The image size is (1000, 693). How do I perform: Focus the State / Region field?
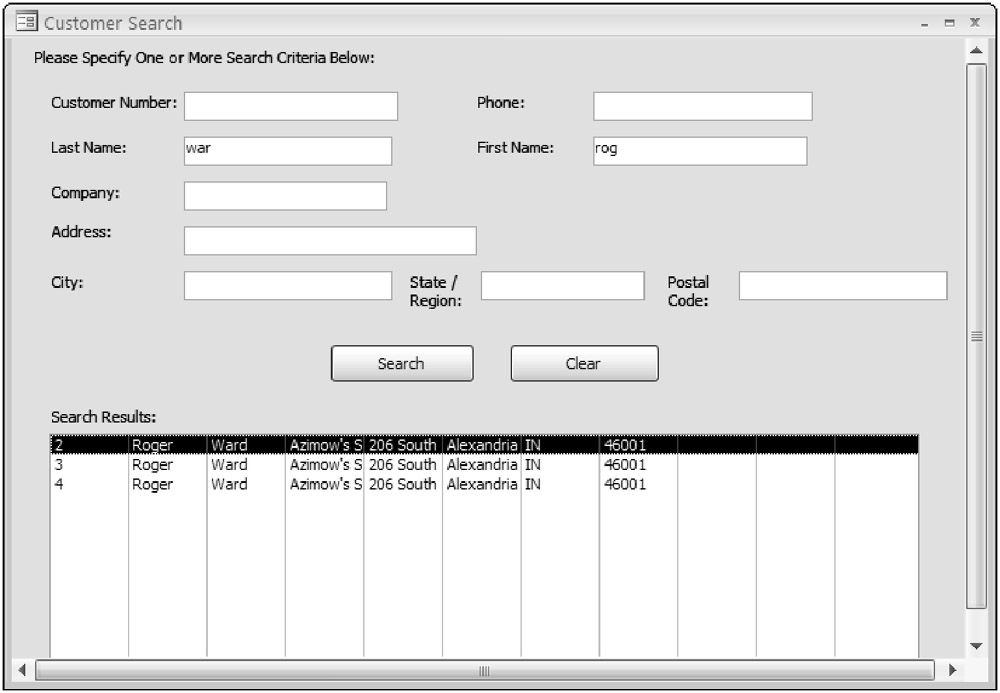562,286
